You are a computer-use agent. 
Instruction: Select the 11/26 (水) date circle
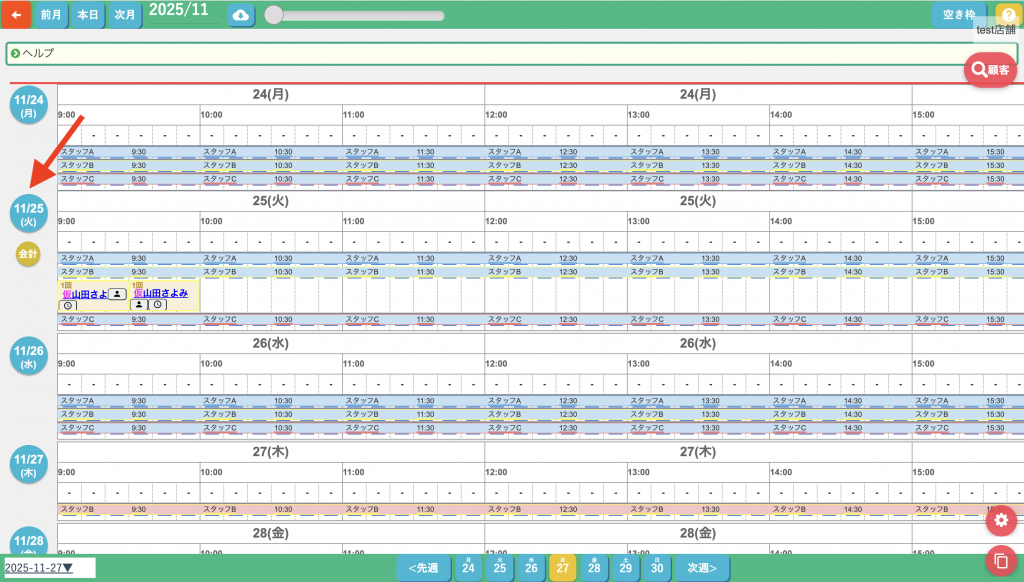tap(29, 356)
